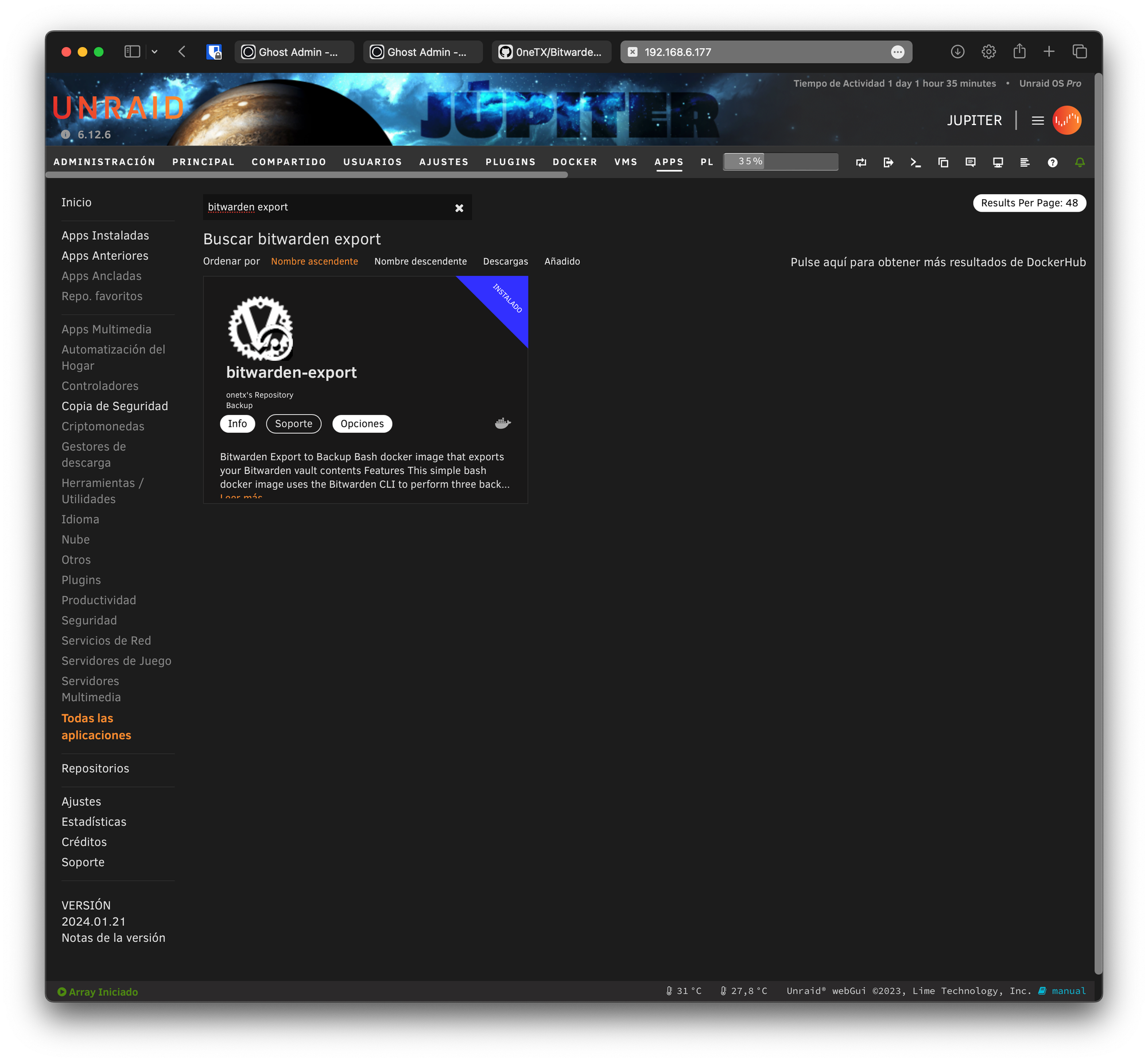Open Repositorios in sidebar
The height and width of the screenshot is (1062, 1148).
click(x=95, y=768)
